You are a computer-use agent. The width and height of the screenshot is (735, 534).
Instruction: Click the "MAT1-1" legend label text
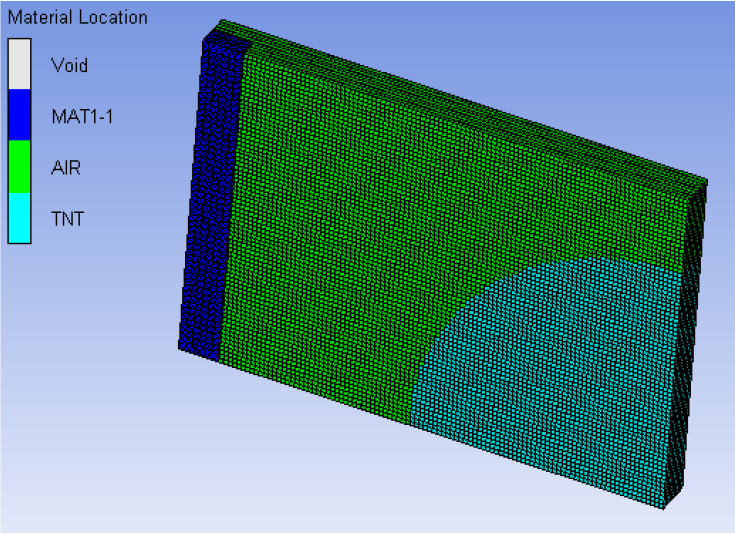click(x=83, y=117)
